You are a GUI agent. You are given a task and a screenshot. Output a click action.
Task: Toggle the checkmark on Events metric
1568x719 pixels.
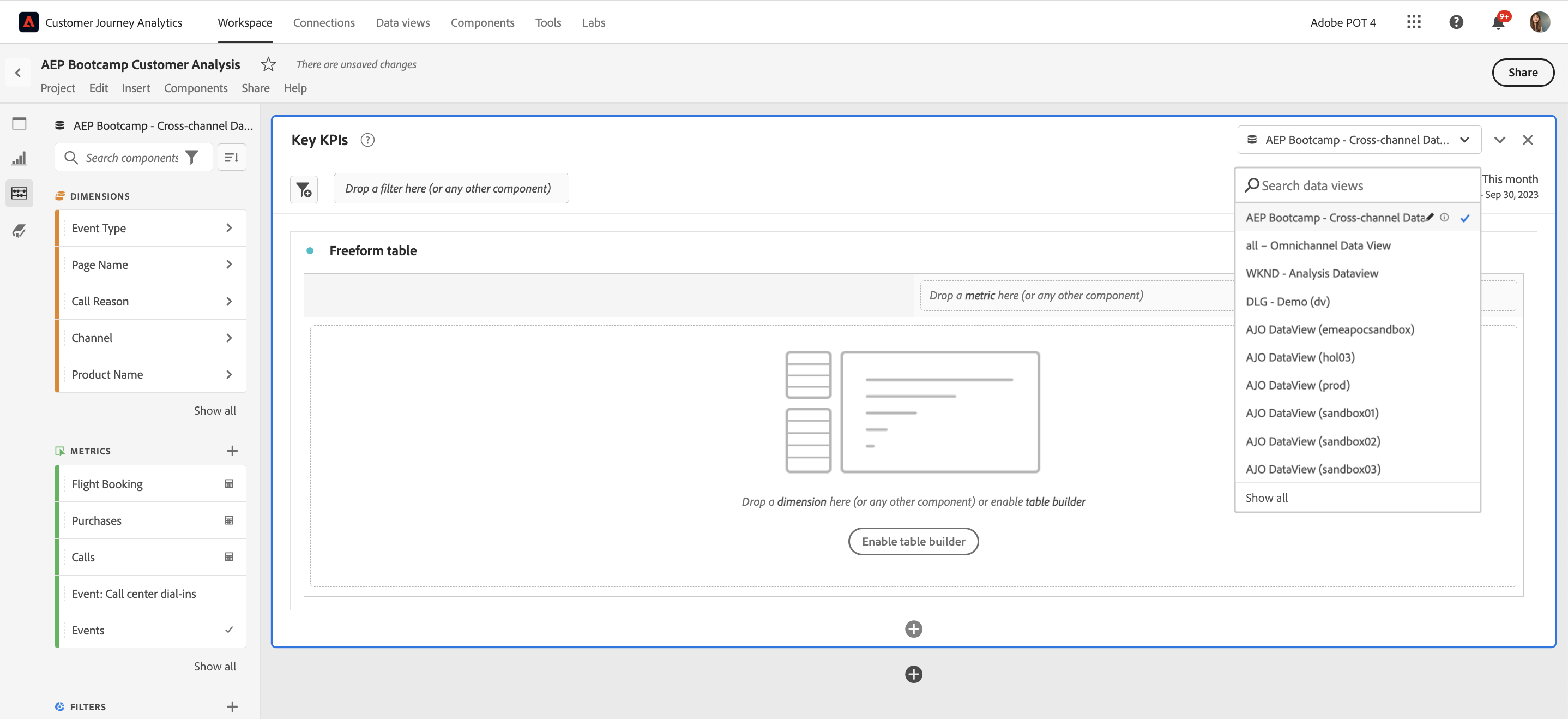[229, 630]
